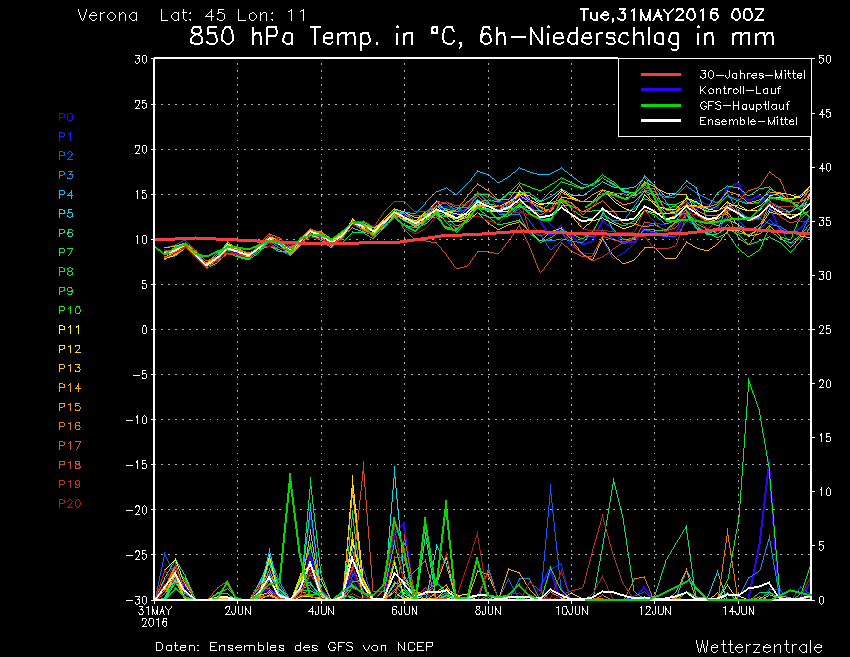Click the P17 ensemble member label
This screenshot has height=657, width=850.
pos(69,446)
